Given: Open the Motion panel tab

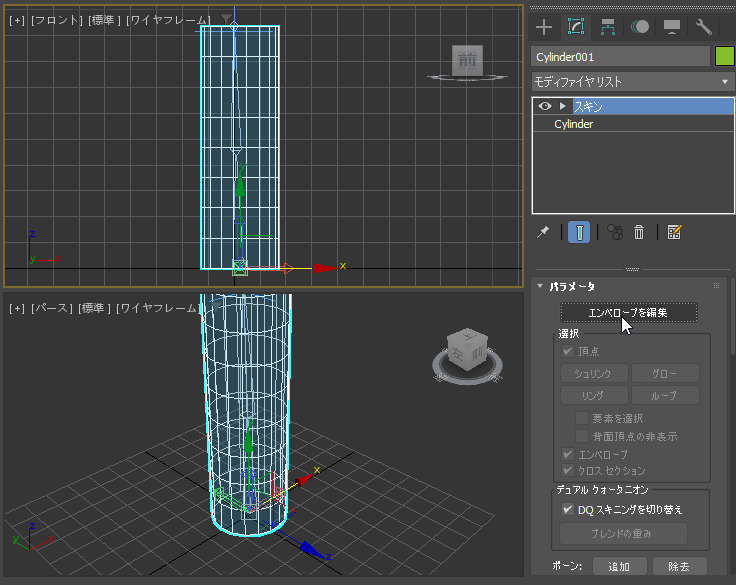Looking at the screenshot, I should tap(640, 27).
